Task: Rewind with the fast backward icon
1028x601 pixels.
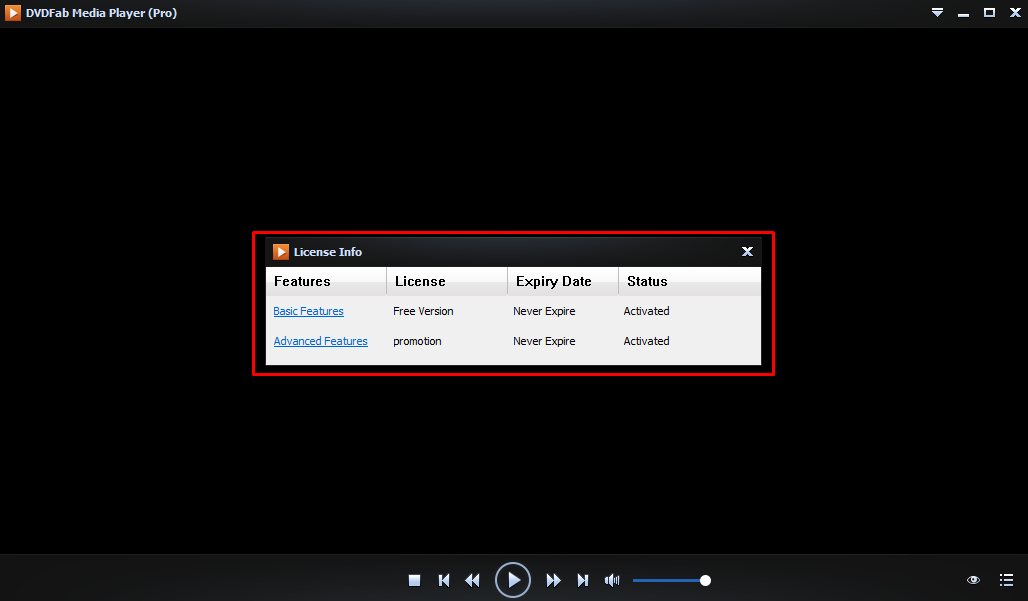Action: tap(472, 580)
